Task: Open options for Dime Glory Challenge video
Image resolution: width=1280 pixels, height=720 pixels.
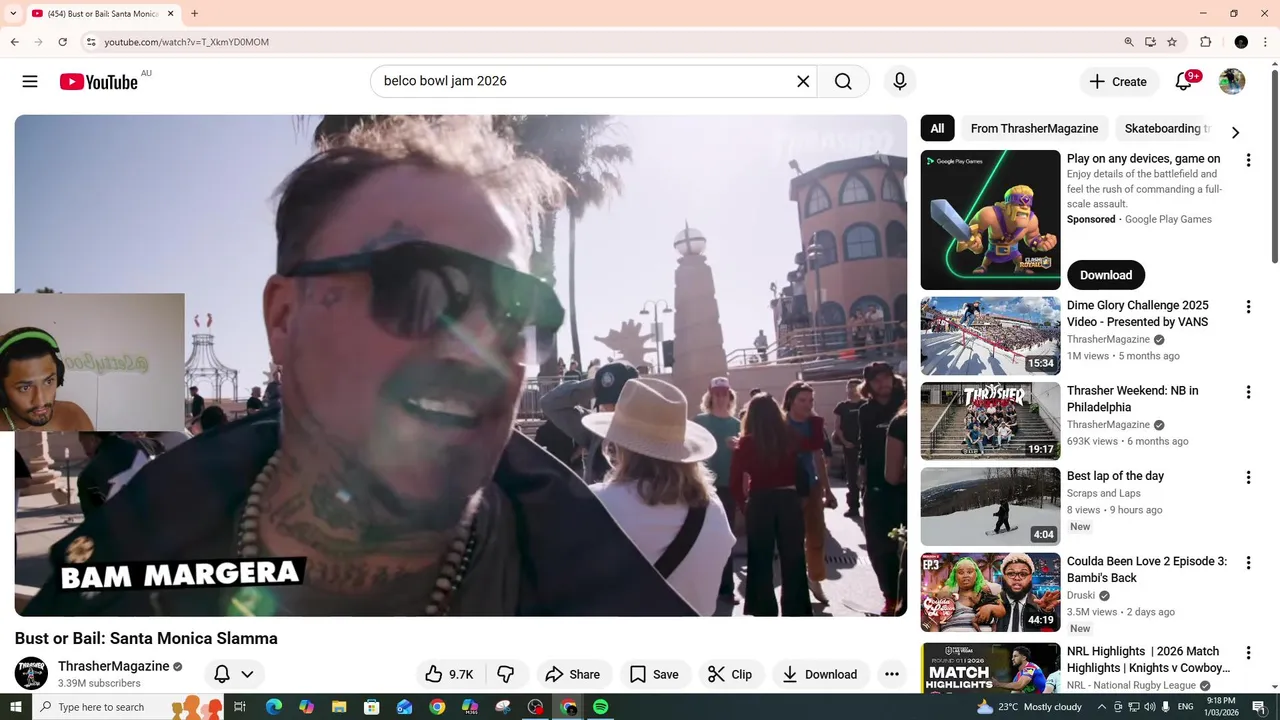Action: coord(1248,307)
